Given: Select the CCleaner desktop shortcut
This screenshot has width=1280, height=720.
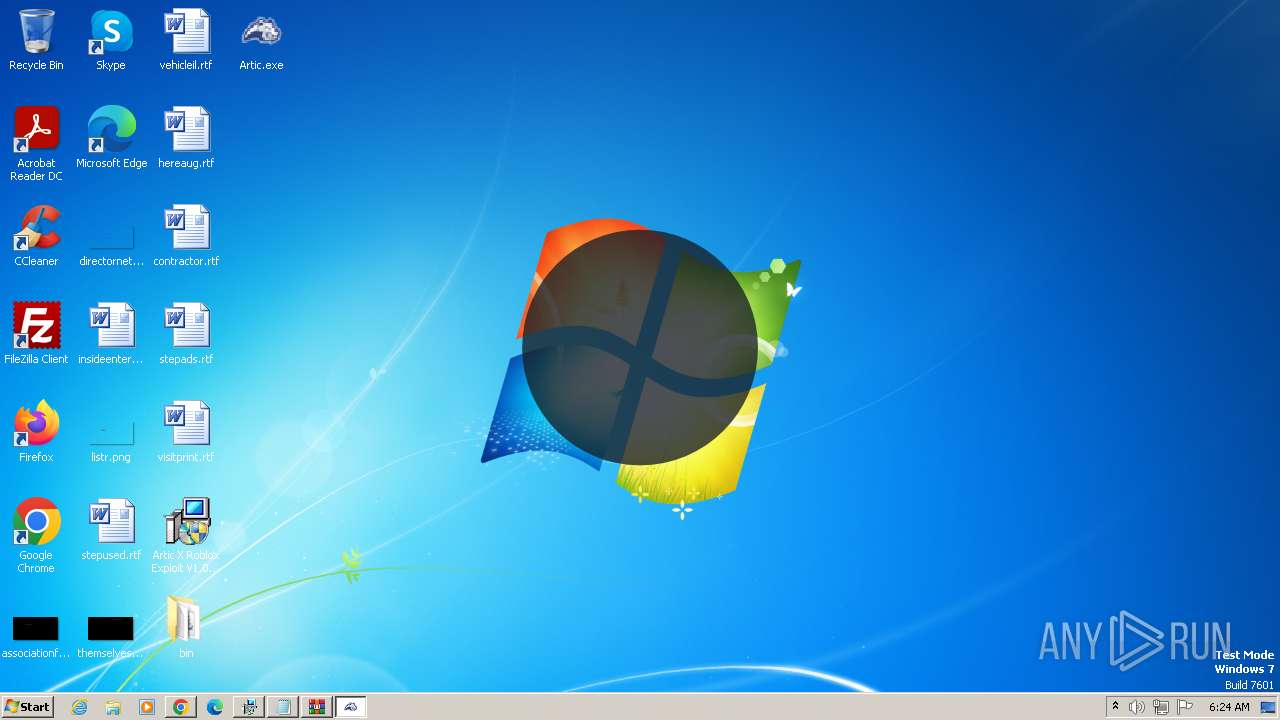Looking at the screenshot, I should [36, 236].
